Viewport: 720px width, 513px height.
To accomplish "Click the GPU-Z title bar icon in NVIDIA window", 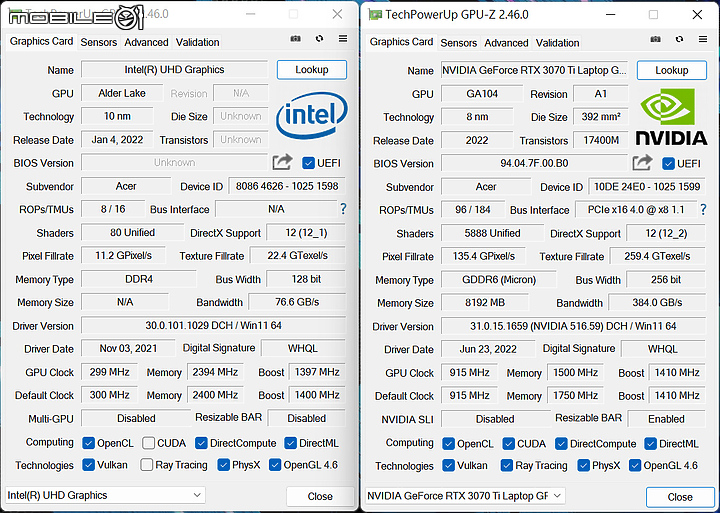I will pyautogui.click(x=375, y=15).
